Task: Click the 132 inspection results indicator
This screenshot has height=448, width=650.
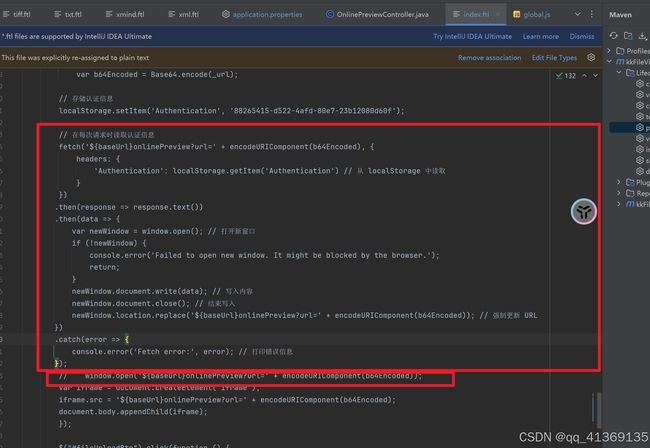Action: coord(566,75)
